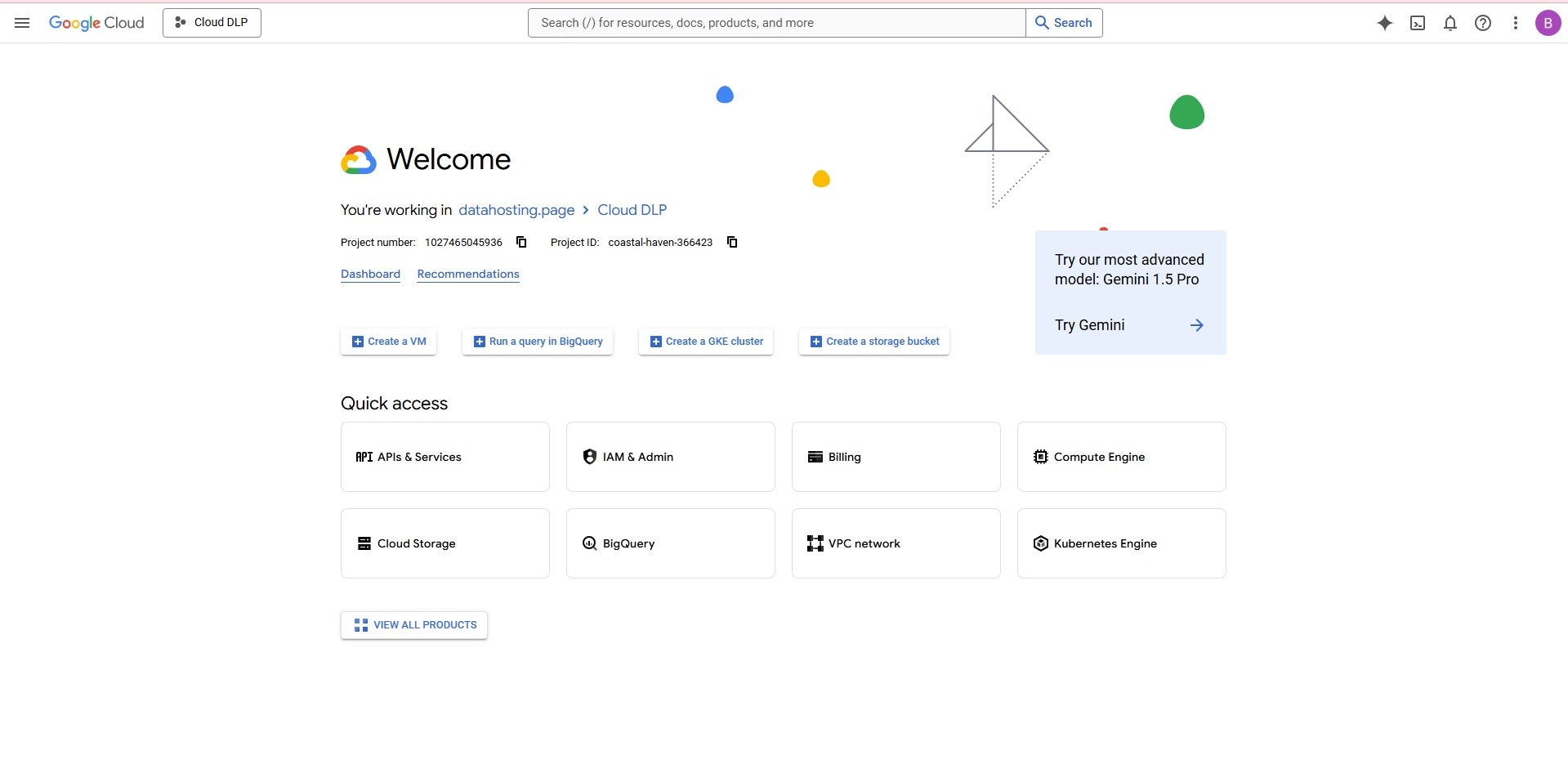
Task: Open Cloud Storage quick access card
Action: click(445, 543)
